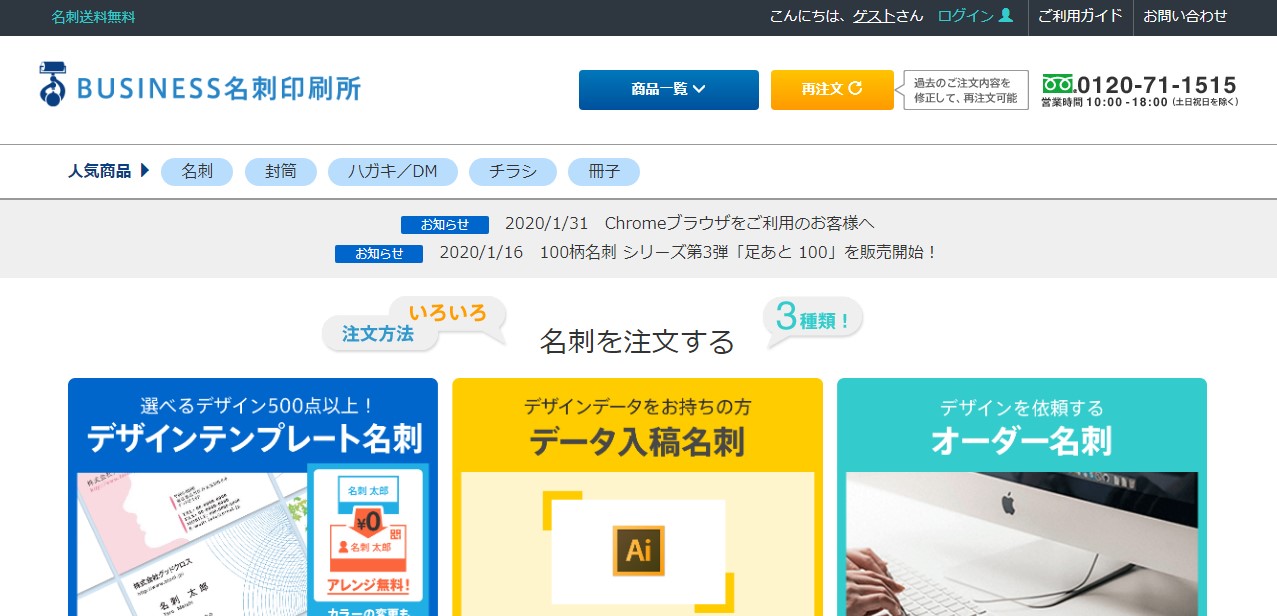This screenshot has width=1277, height=616.
Task: Select the 冊子 category pill
Action: (604, 172)
